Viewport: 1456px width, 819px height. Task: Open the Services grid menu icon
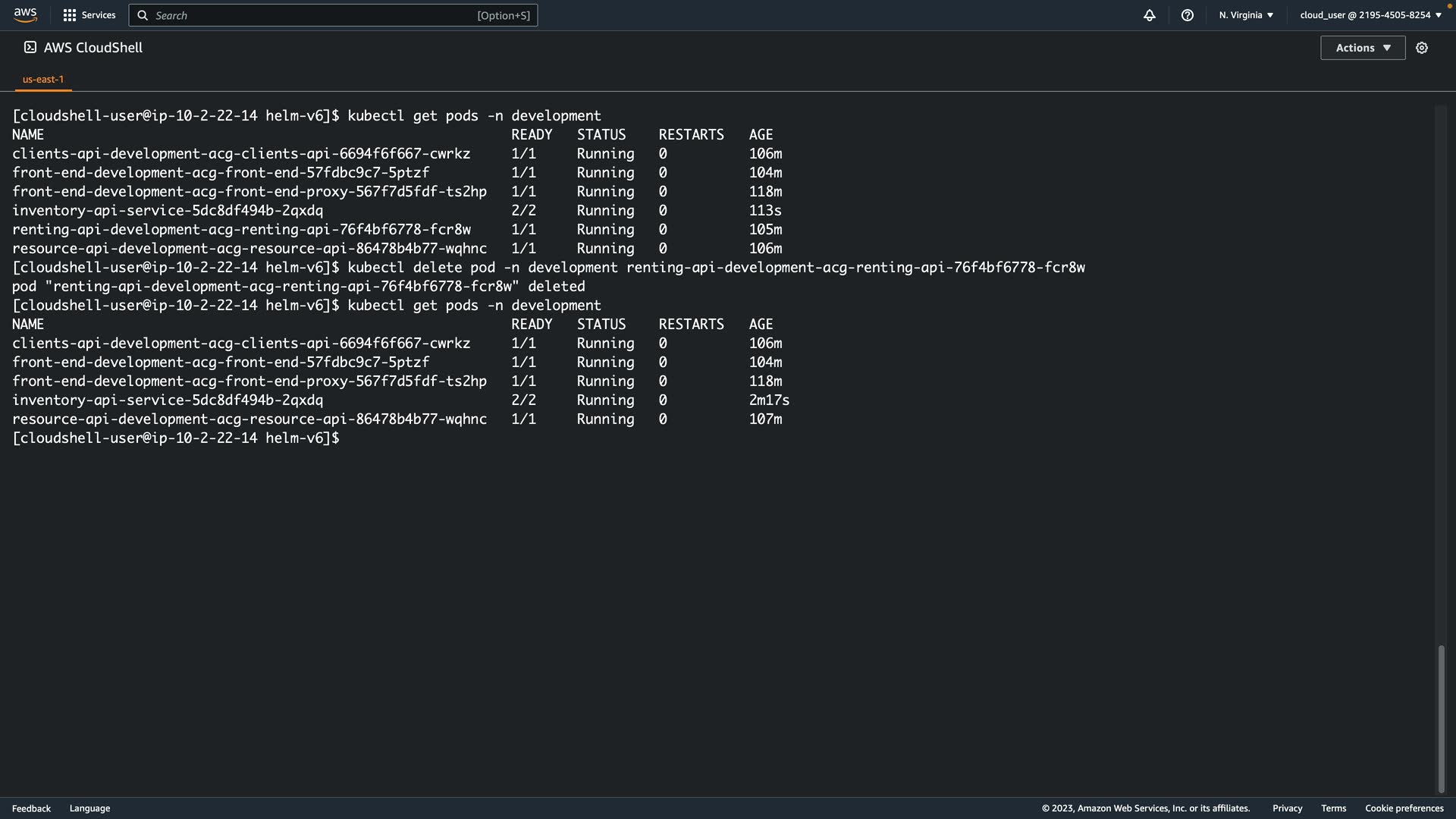coord(69,15)
